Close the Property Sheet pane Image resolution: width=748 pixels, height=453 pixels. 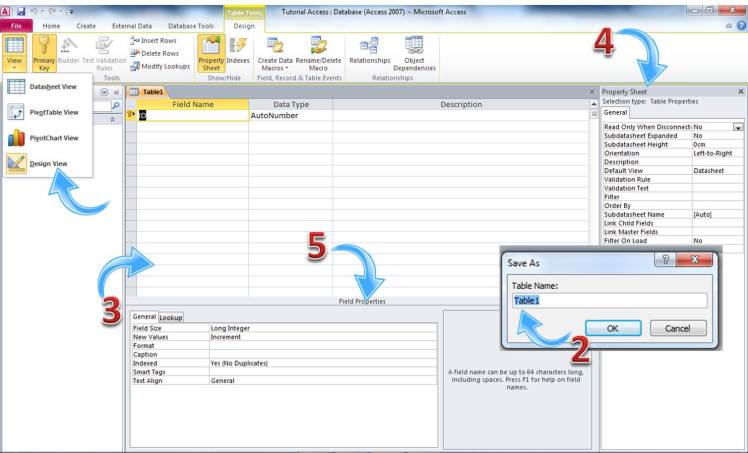[740, 91]
